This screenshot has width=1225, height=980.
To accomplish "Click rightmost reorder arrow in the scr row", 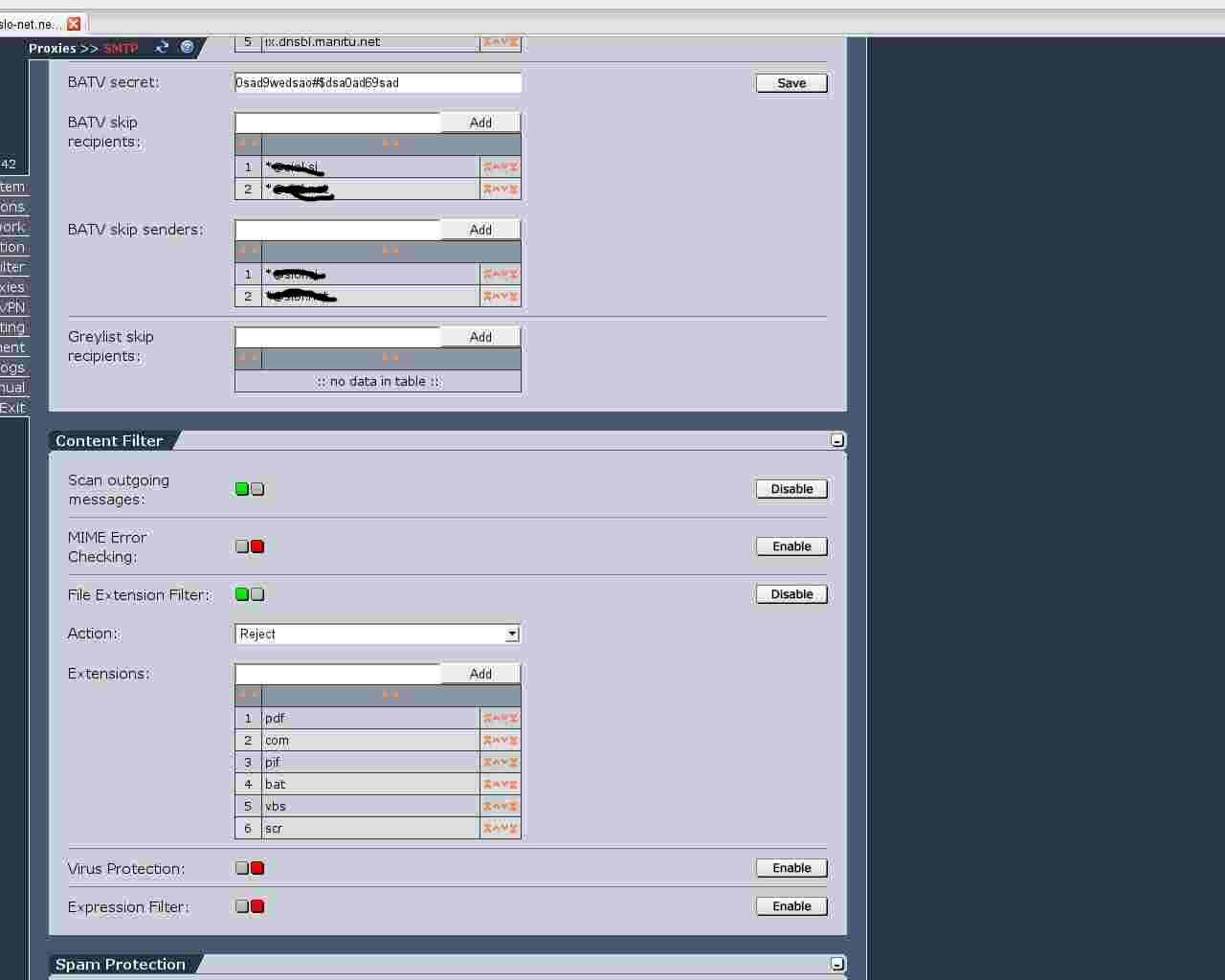I will pos(514,829).
